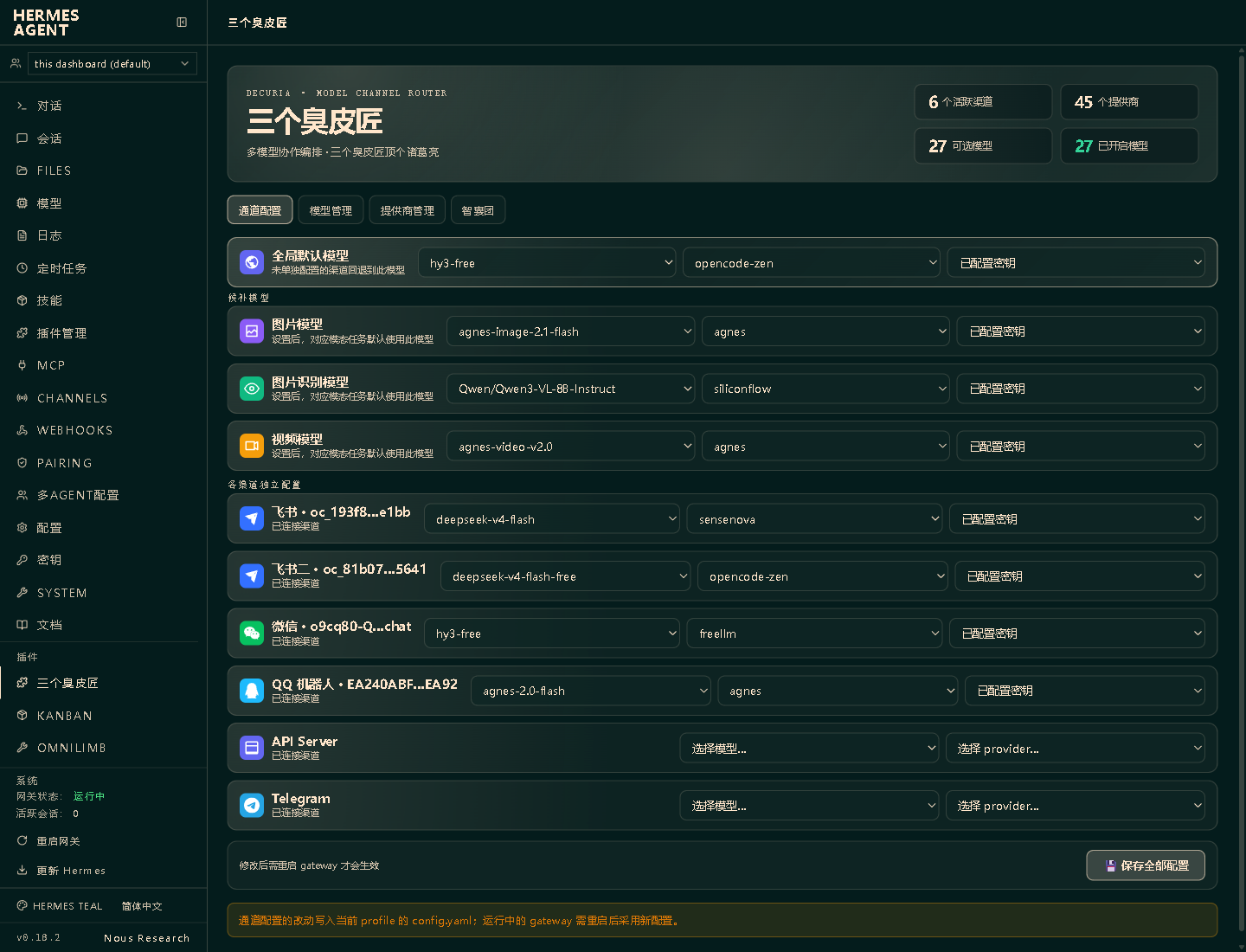1246x952 pixels.
Task: Click the Nous Research link
Action: pyautogui.click(x=146, y=938)
